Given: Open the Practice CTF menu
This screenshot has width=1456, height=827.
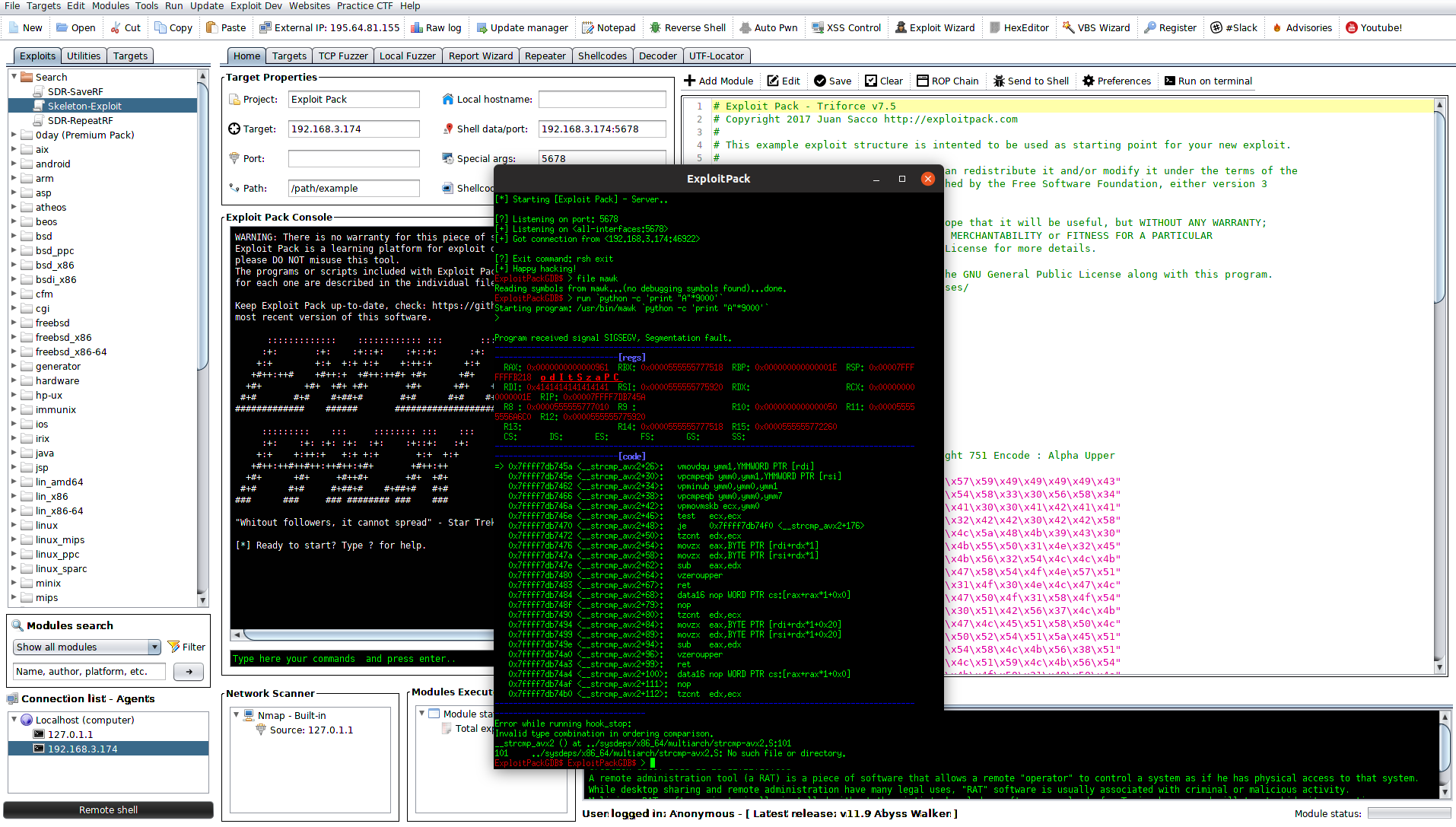Looking at the screenshot, I should pyautogui.click(x=365, y=6).
